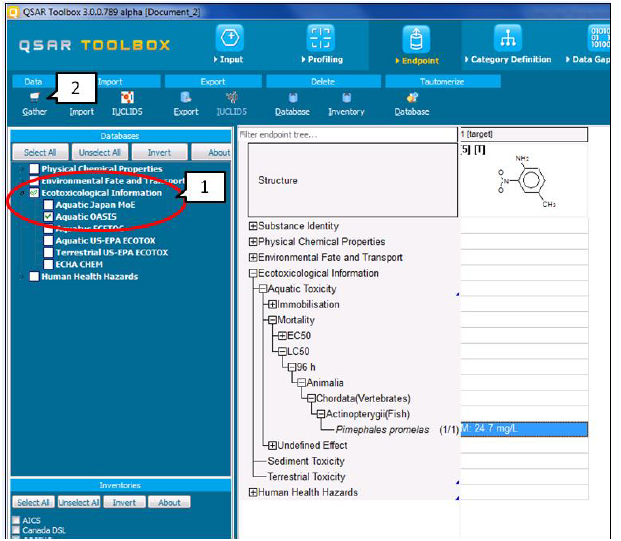This screenshot has height=541, width=621.
Task: Click the Gather data icon
Action: 34,97
